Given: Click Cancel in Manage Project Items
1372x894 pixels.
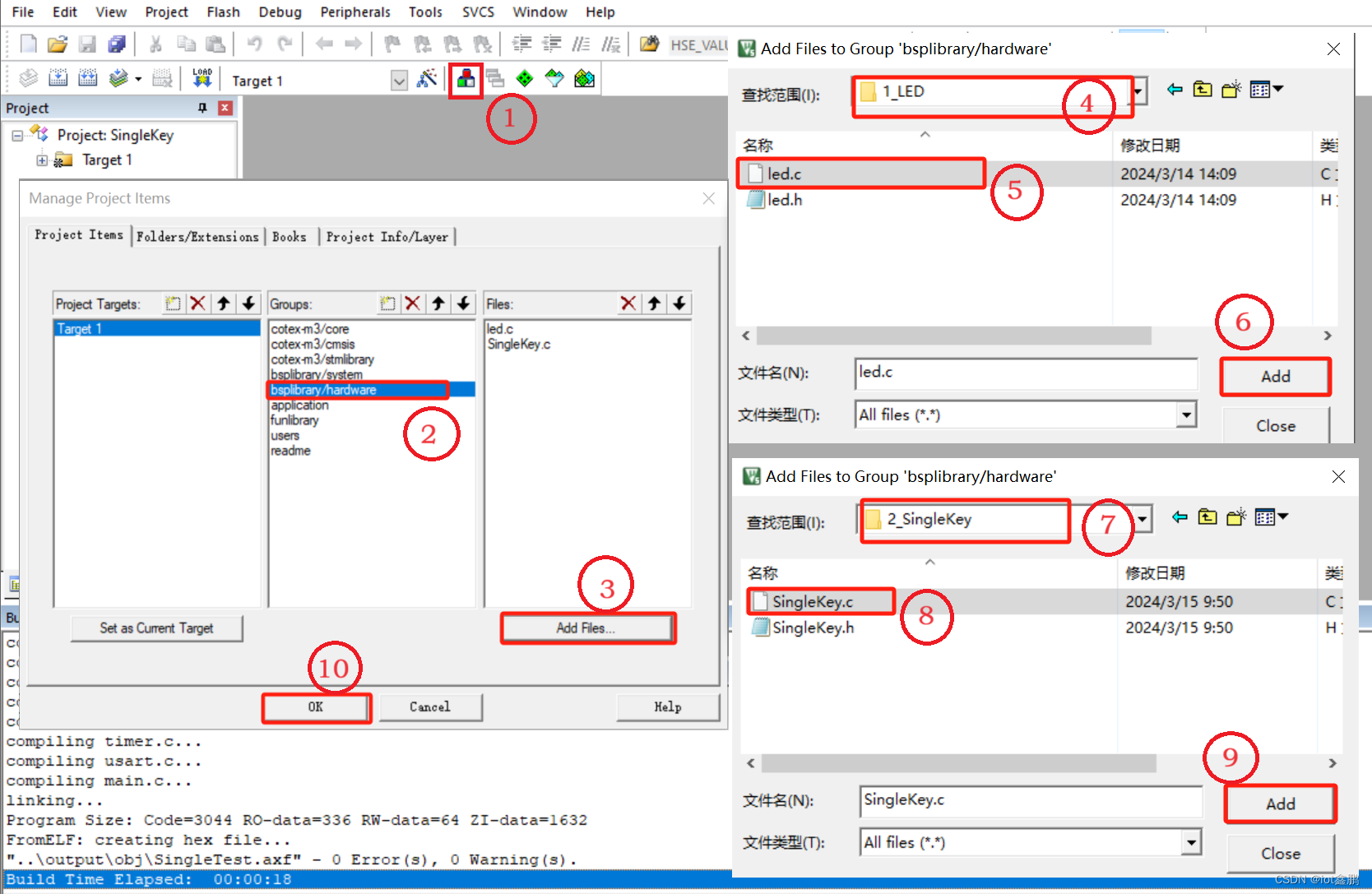Looking at the screenshot, I should click(430, 707).
